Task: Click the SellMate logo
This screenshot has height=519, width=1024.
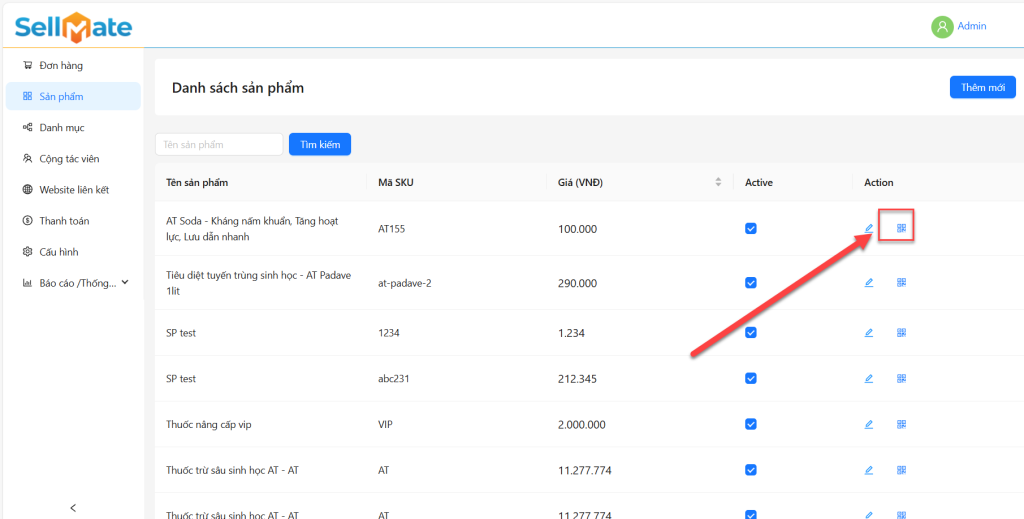Action: (x=73, y=27)
